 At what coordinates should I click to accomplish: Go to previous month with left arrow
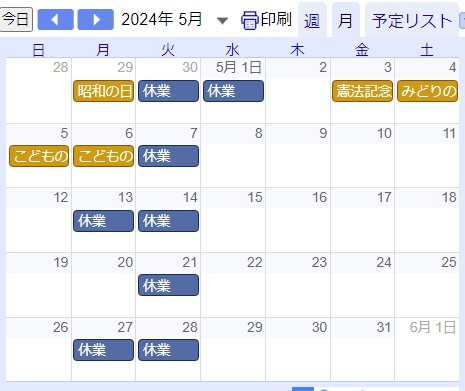56,20
